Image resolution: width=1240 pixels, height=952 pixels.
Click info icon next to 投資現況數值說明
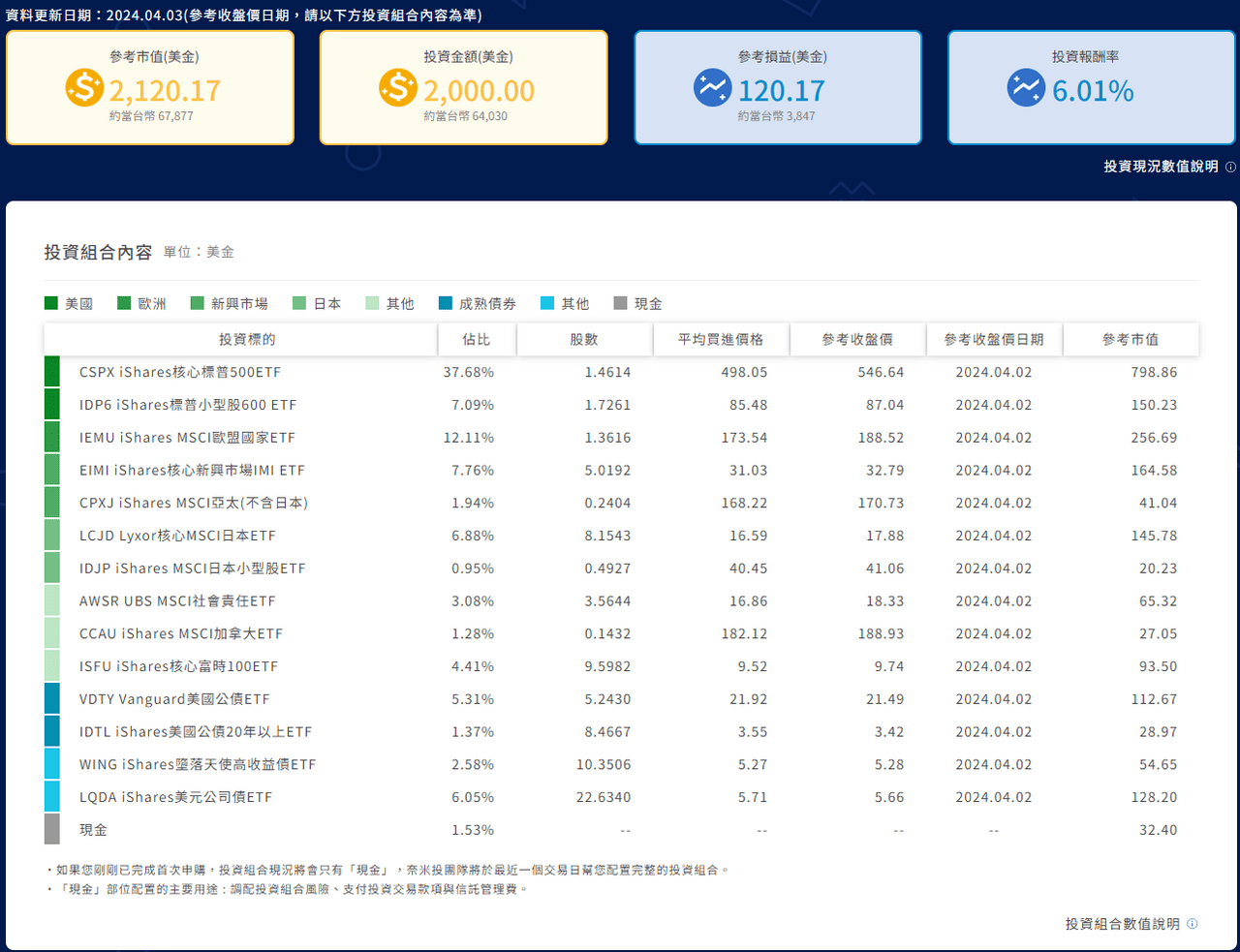1230,167
